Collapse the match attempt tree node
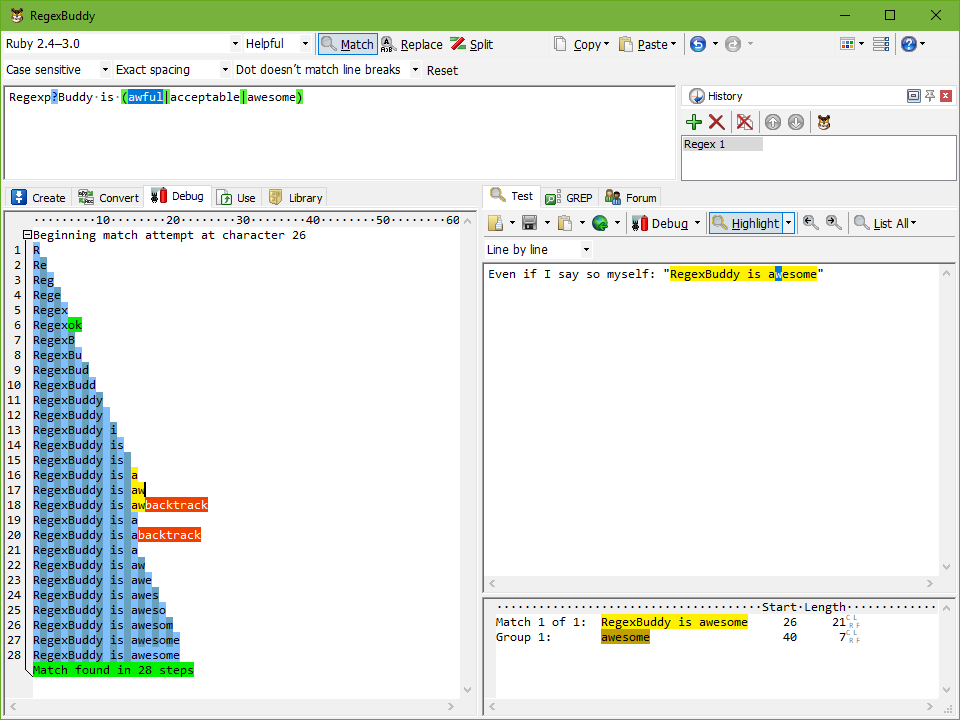Viewport: 960px width, 720px height. coord(27,235)
